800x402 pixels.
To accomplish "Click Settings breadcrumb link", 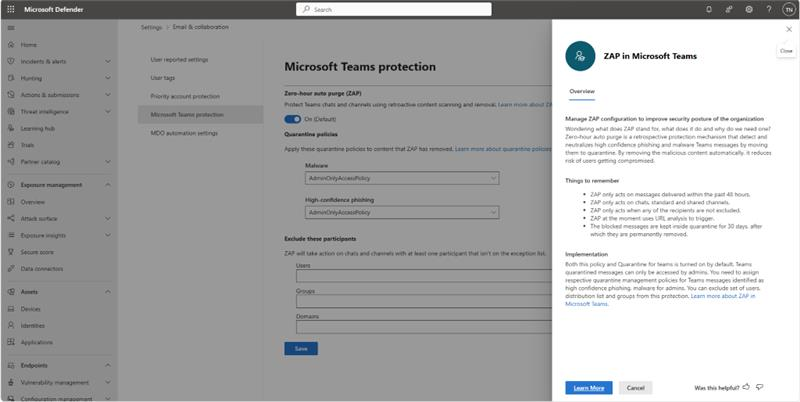I will coord(152,27).
